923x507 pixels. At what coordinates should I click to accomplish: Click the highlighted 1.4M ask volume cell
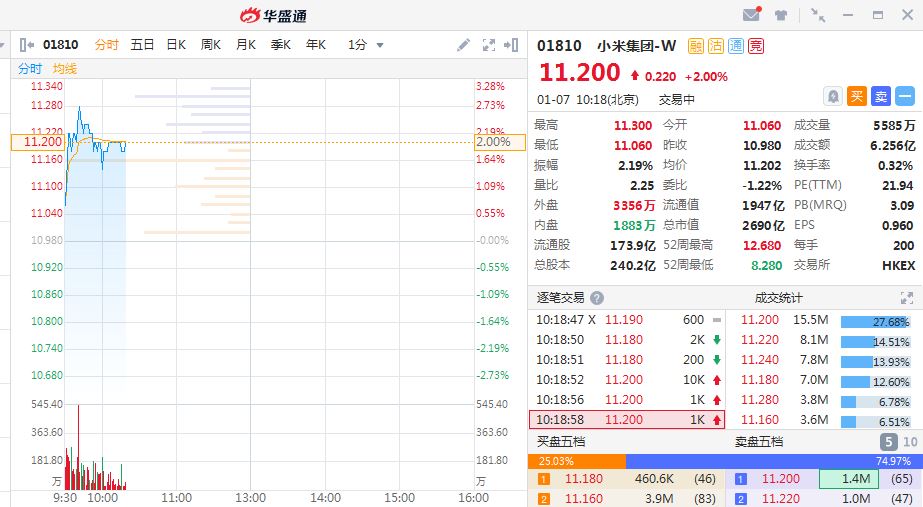pos(848,479)
